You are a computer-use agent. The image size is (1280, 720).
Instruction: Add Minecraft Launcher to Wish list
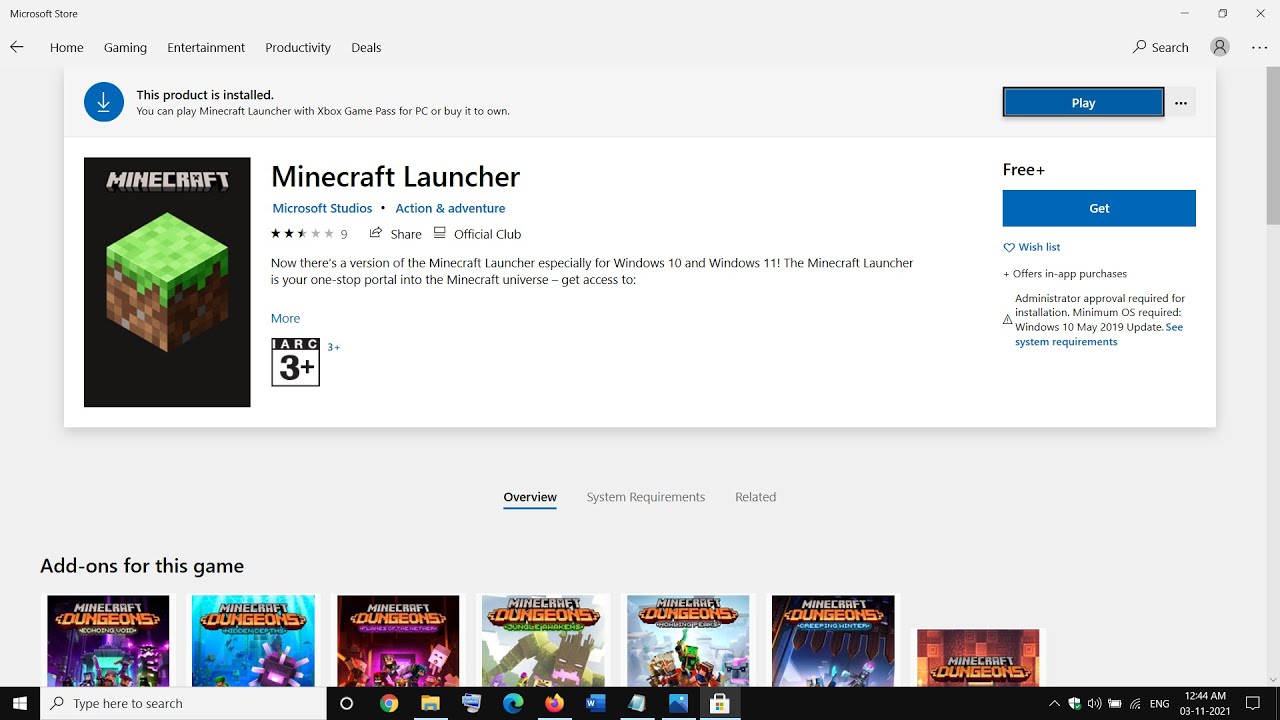(x=1032, y=247)
